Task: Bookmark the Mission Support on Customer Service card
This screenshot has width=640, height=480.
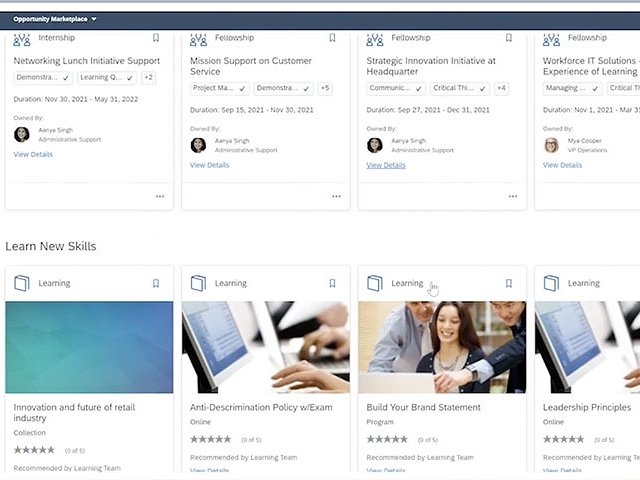Action: [x=332, y=38]
